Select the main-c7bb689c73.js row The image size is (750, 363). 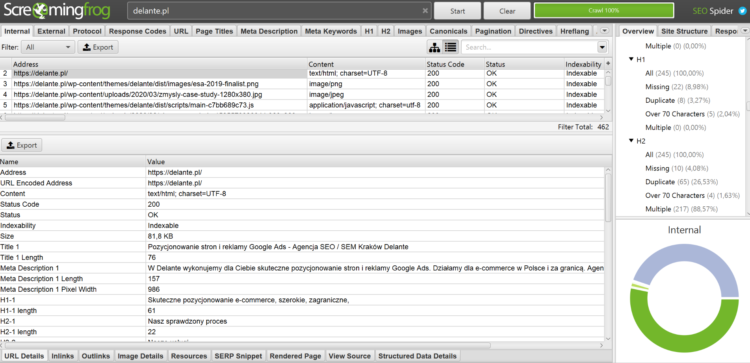302,105
